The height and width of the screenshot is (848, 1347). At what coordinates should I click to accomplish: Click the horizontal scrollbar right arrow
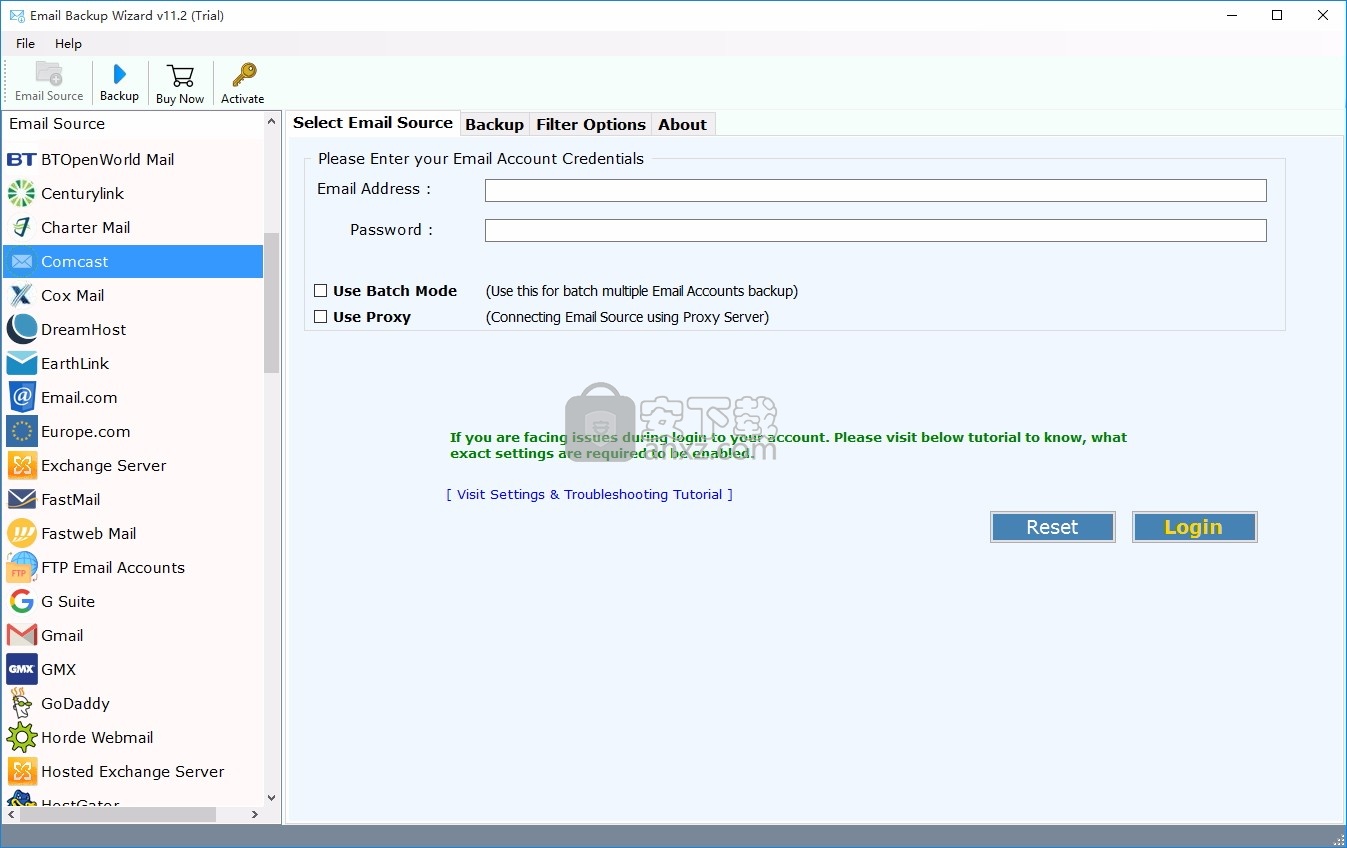pyautogui.click(x=255, y=815)
